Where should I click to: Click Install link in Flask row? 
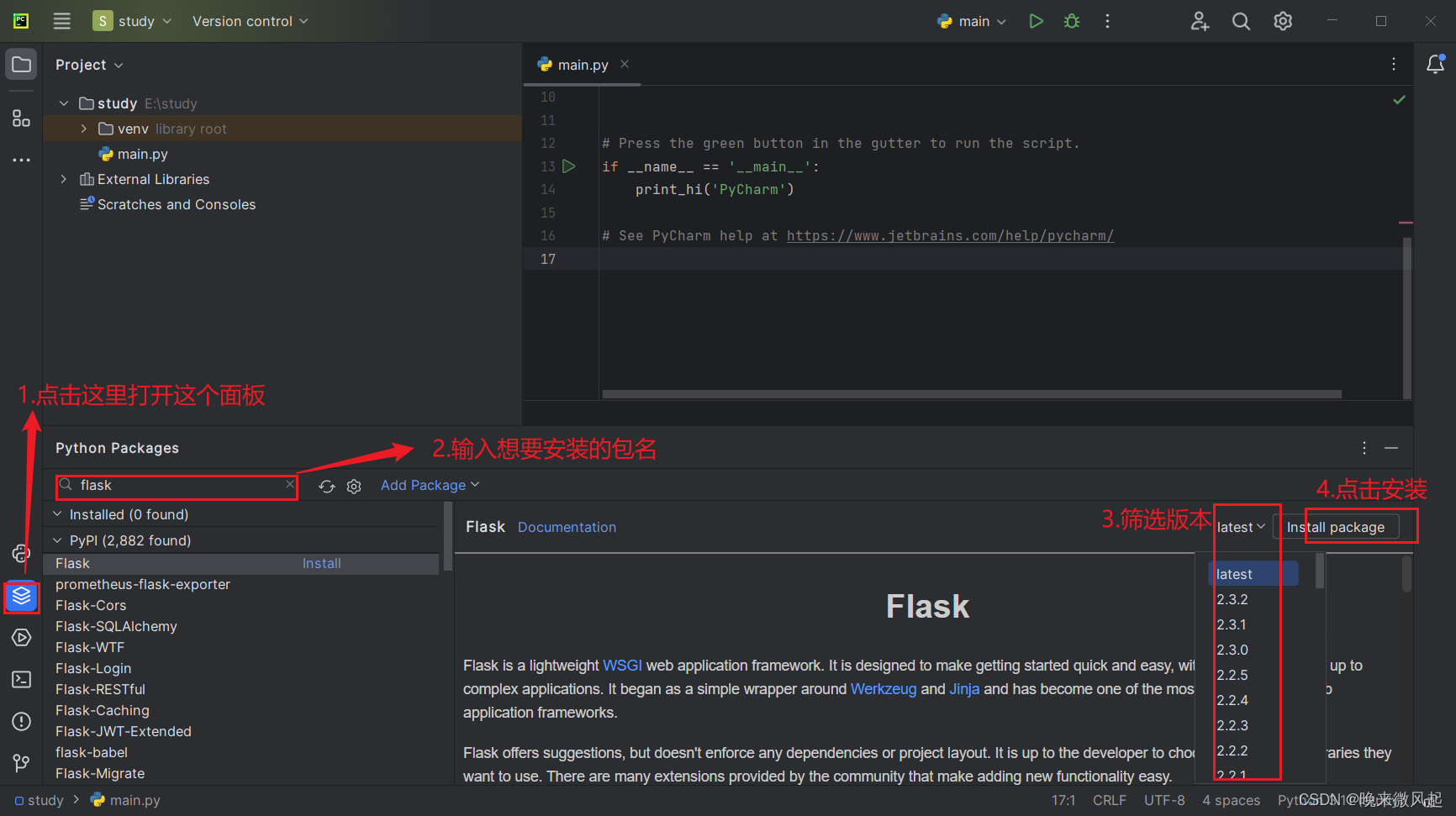pyautogui.click(x=322, y=563)
